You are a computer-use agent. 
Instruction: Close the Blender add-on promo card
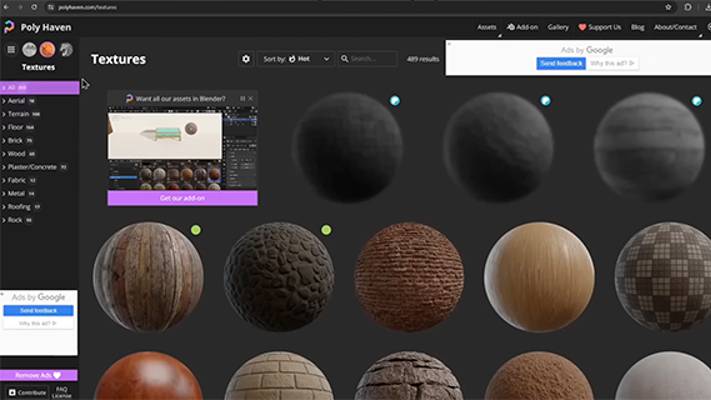tap(251, 98)
